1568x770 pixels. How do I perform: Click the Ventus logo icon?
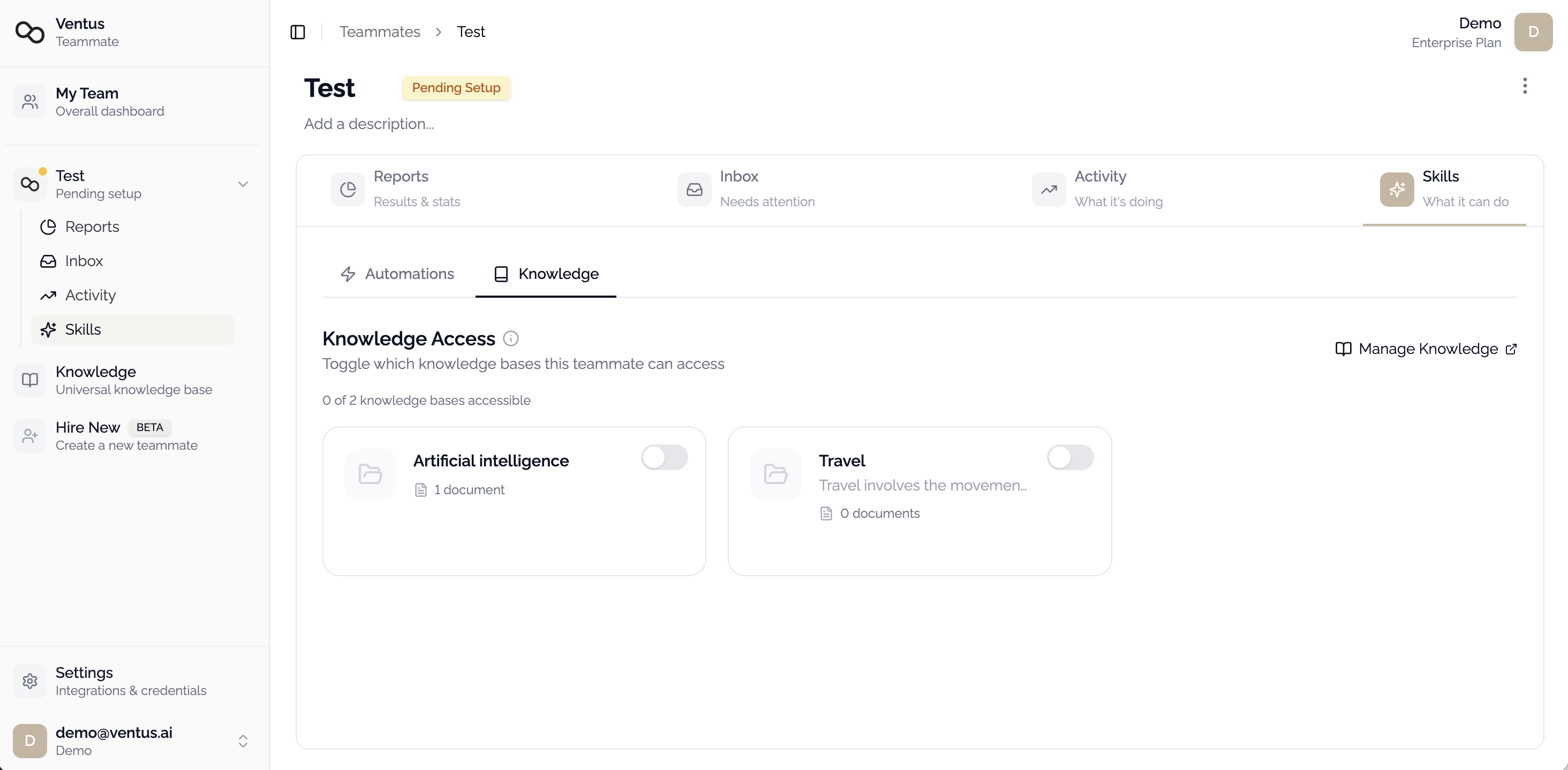(x=29, y=33)
